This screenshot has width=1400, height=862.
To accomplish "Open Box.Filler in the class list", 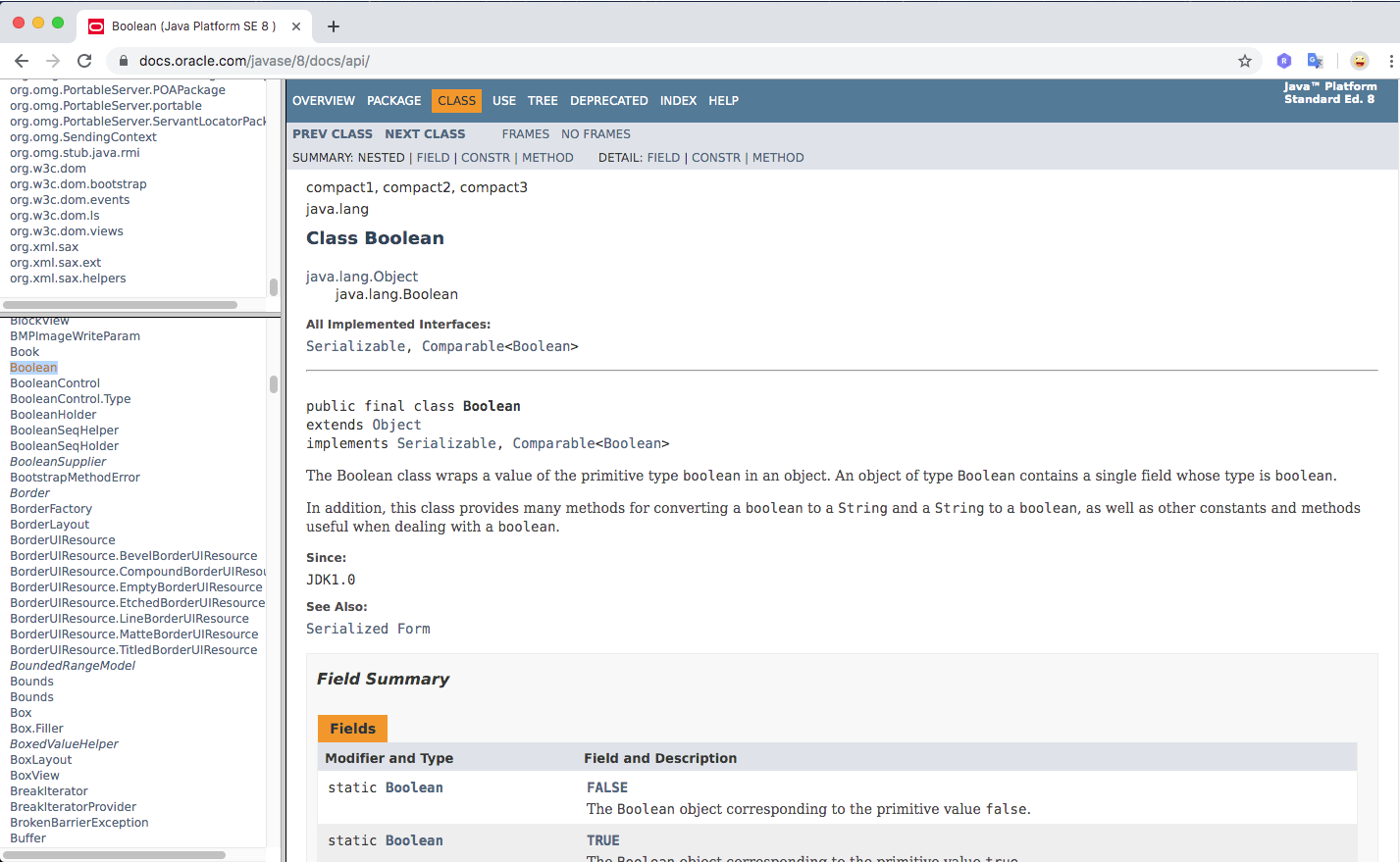I will 36,729.
